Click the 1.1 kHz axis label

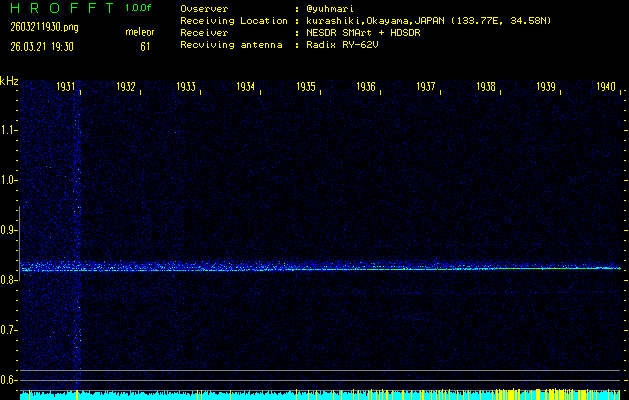(9, 130)
